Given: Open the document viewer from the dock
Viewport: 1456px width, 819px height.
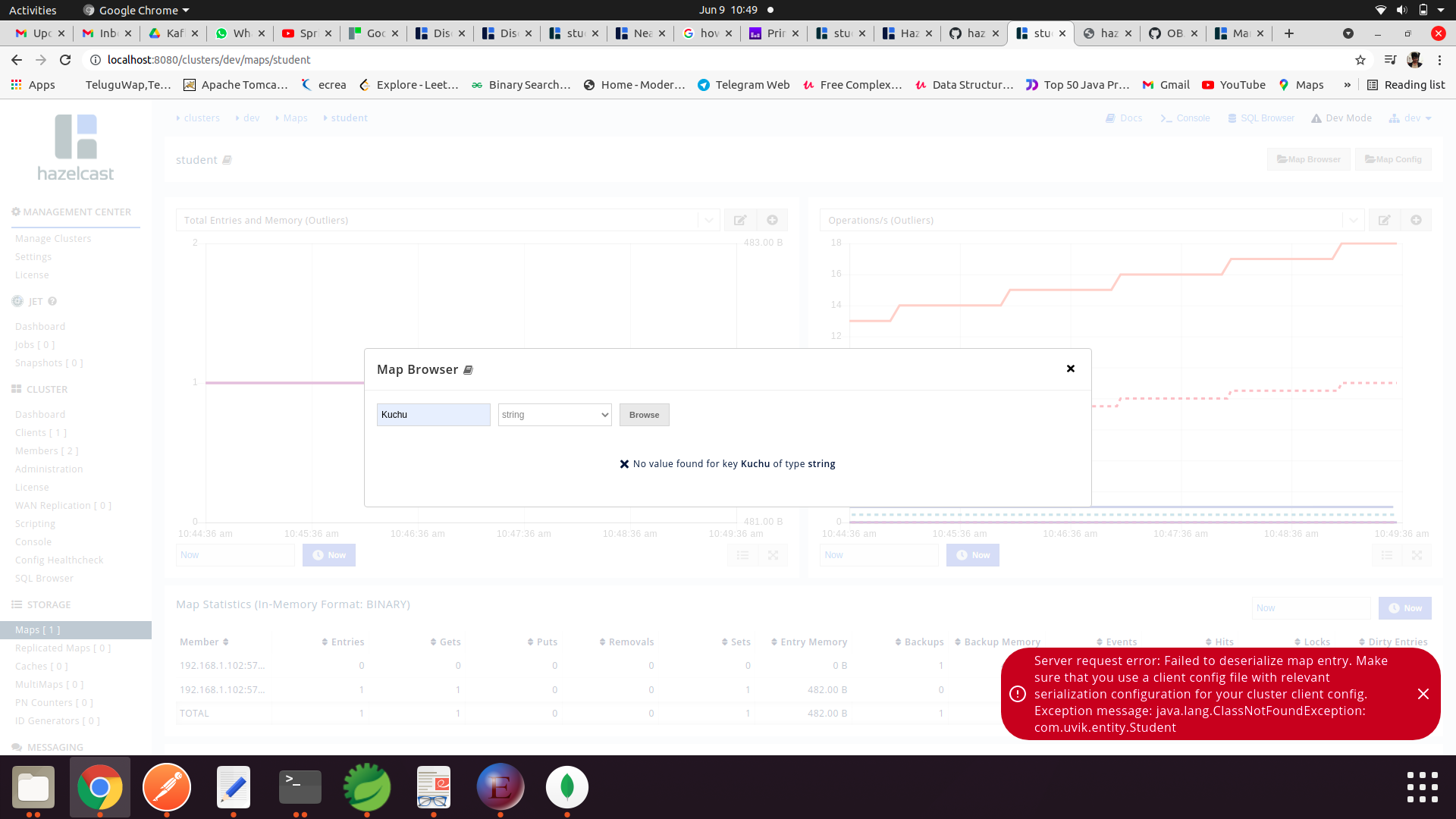Looking at the screenshot, I should [x=434, y=787].
